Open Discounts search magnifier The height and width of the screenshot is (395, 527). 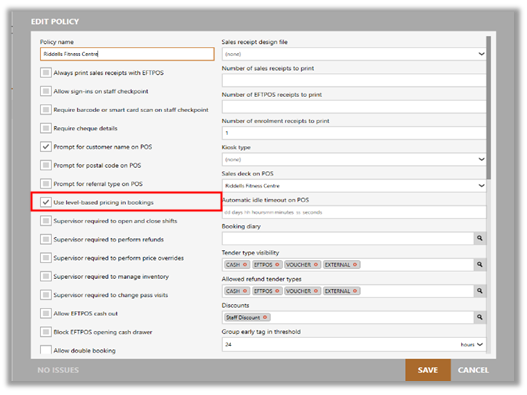pos(480,317)
